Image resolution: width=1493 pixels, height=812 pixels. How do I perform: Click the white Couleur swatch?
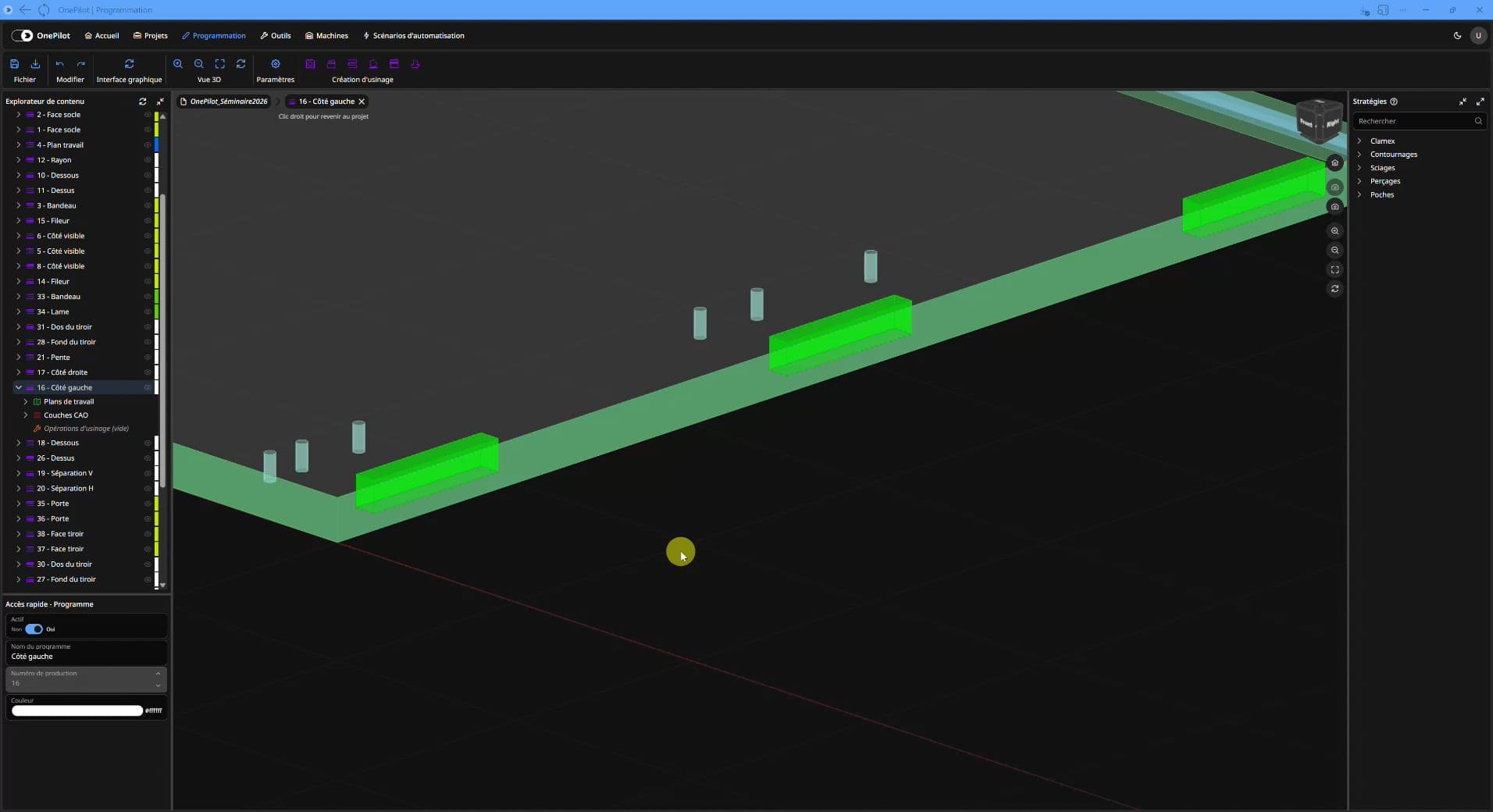[x=77, y=710]
